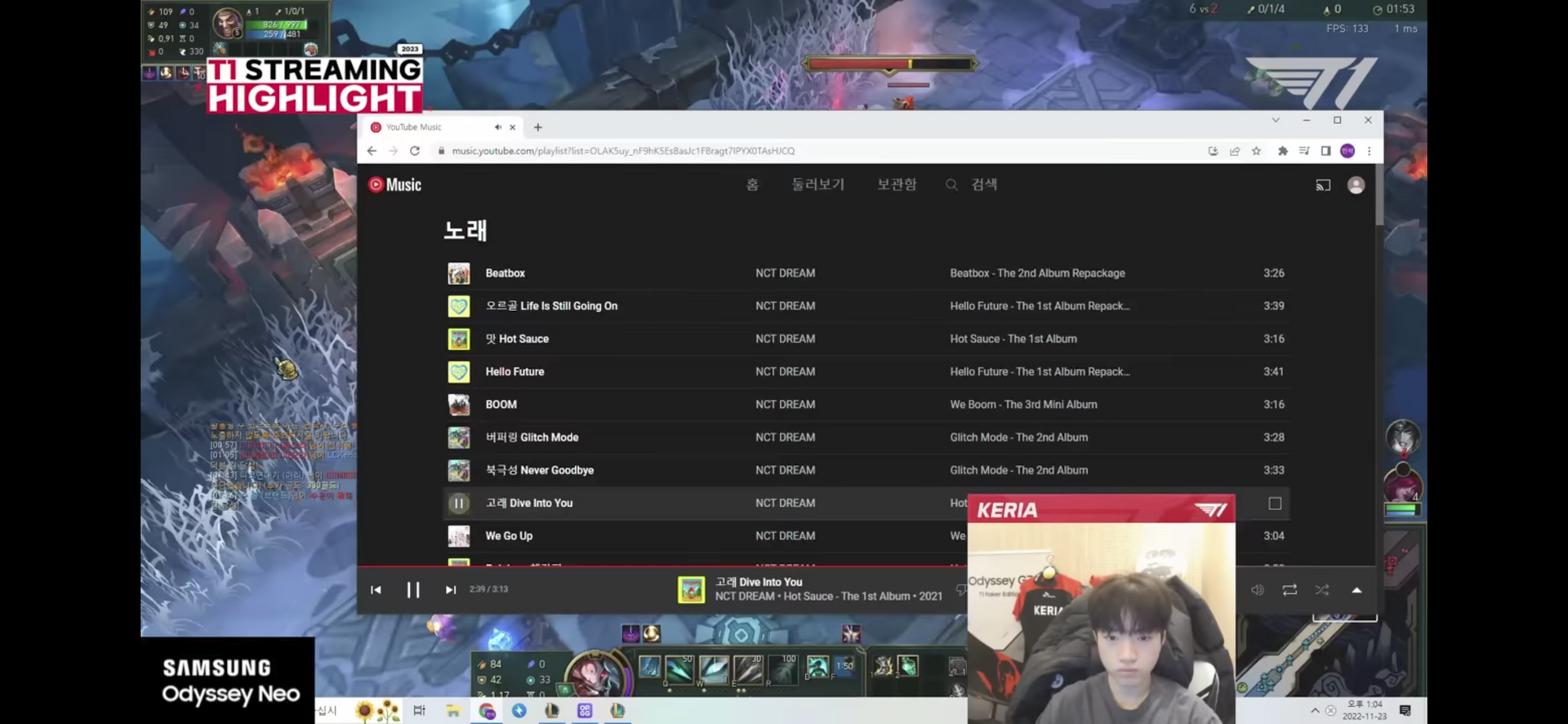Open the notification center in the taskbar
The height and width of the screenshot is (724, 1568).
1405,711
